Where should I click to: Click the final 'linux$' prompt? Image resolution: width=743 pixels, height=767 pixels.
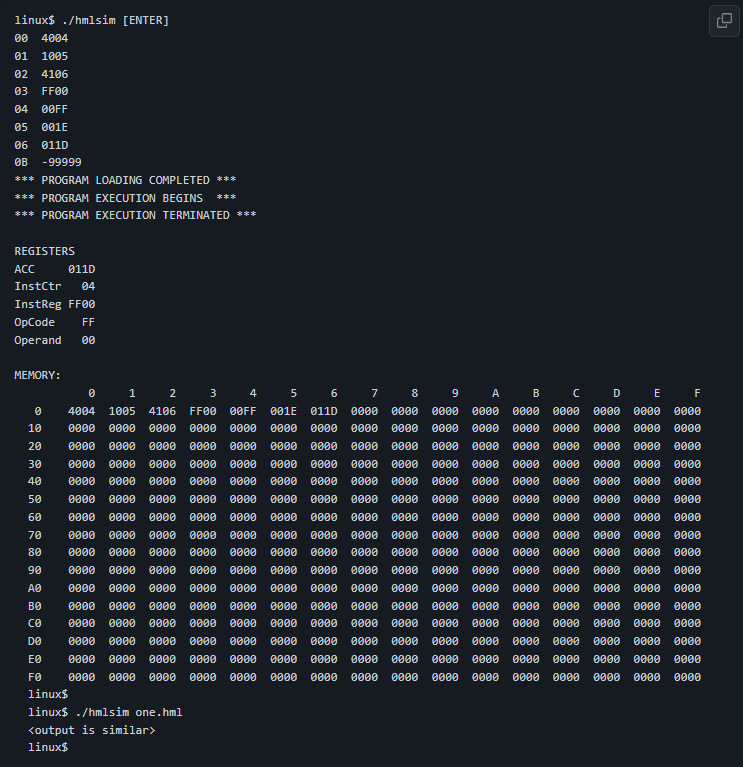tap(48, 747)
